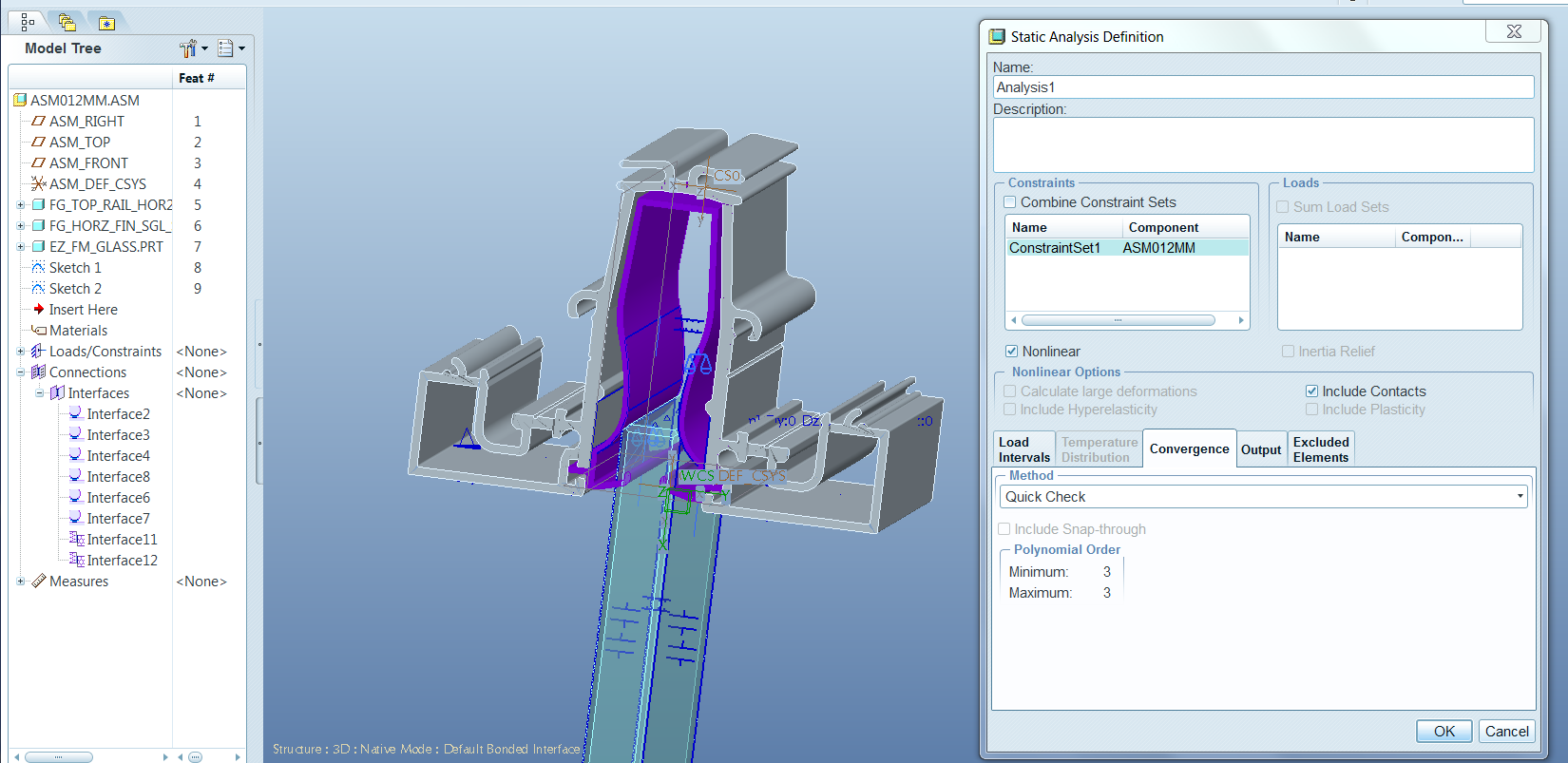Open the Model Tree tab icon
Image resolution: width=1568 pixels, height=763 pixels.
(x=27, y=21)
